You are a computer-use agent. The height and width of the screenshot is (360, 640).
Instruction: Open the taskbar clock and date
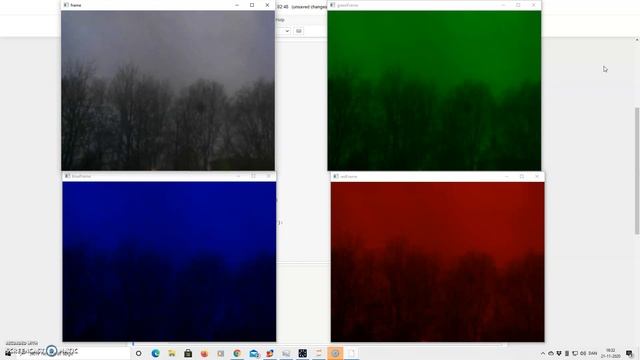pyautogui.click(x=611, y=353)
